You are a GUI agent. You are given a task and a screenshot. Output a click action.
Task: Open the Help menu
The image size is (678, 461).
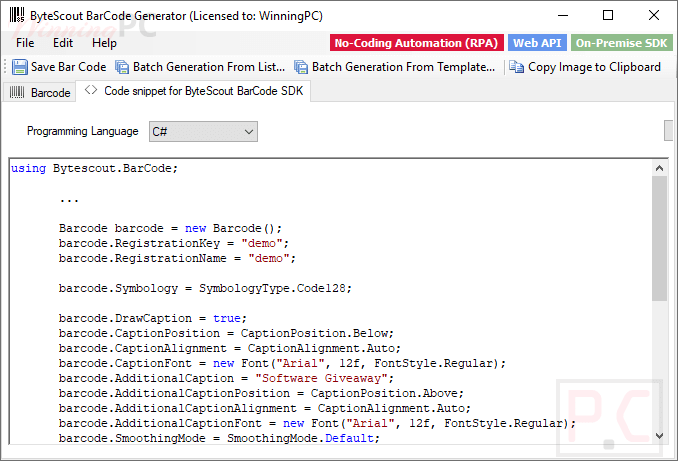[x=104, y=43]
